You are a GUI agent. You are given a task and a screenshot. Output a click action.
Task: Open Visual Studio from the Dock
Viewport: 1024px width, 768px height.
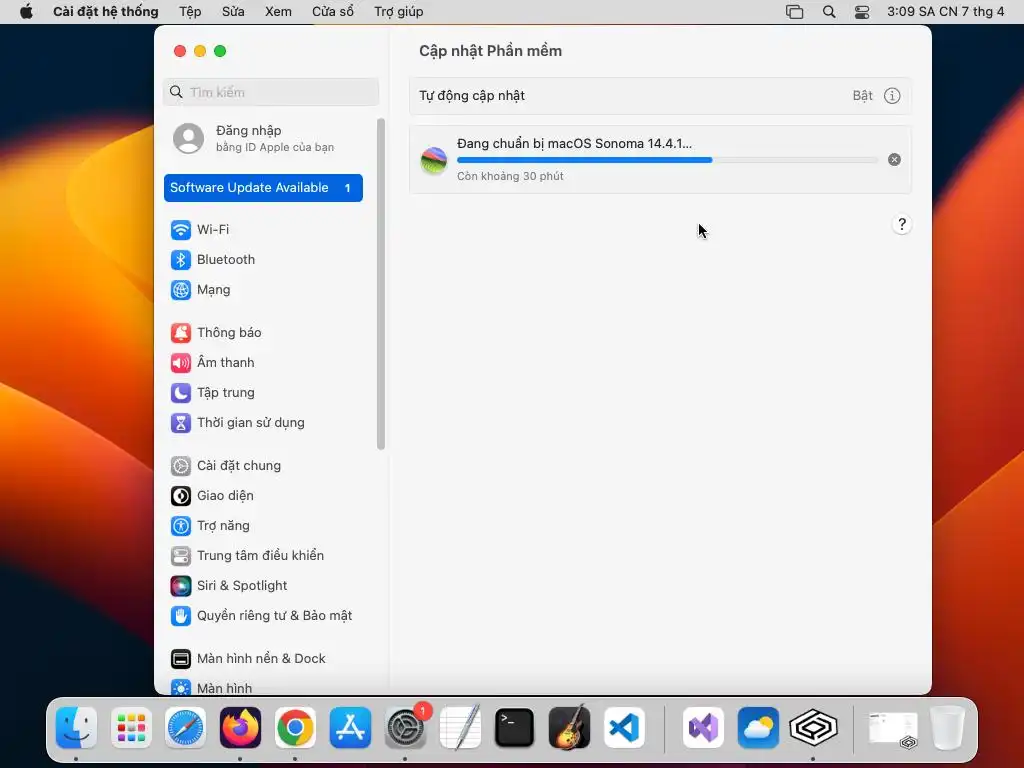coord(703,728)
